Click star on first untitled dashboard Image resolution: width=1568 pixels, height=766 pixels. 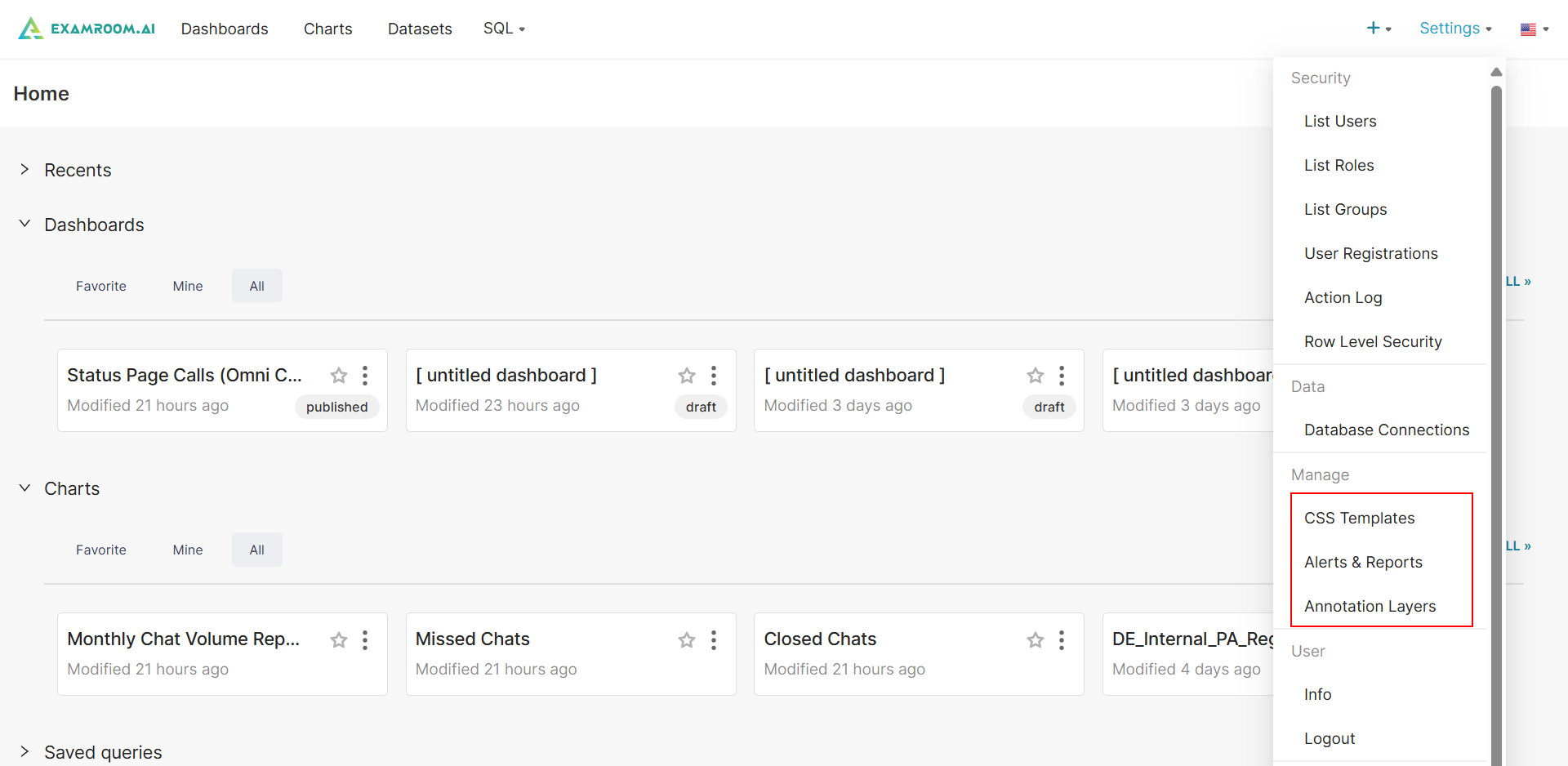click(x=687, y=376)
